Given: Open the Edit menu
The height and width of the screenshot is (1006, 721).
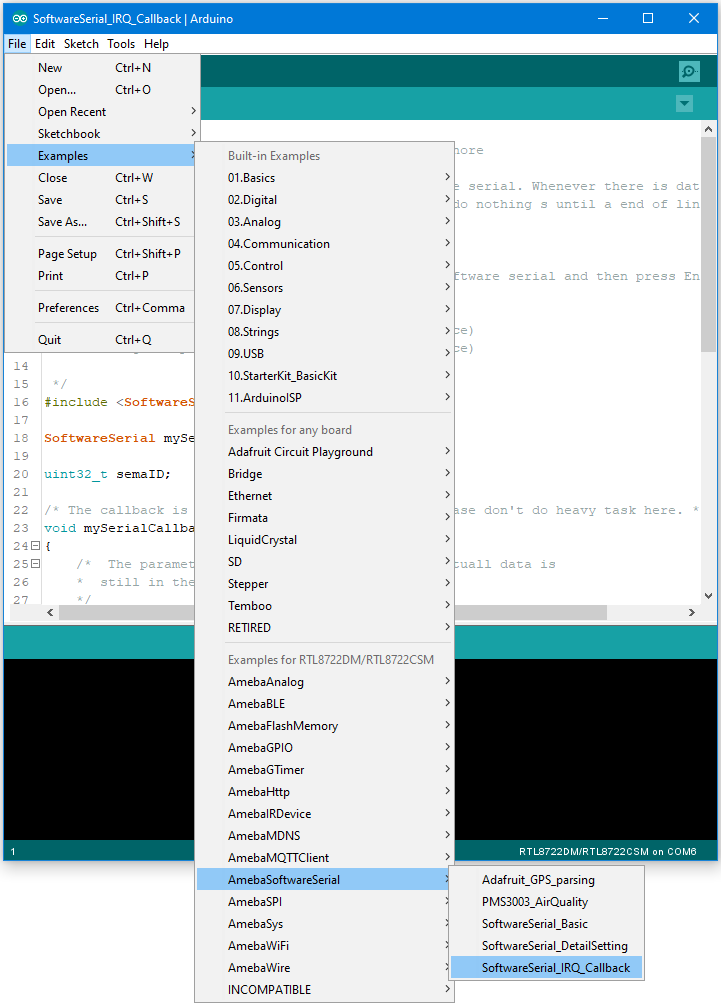Looking at the screenshot, I should click(x=45, y=44).
